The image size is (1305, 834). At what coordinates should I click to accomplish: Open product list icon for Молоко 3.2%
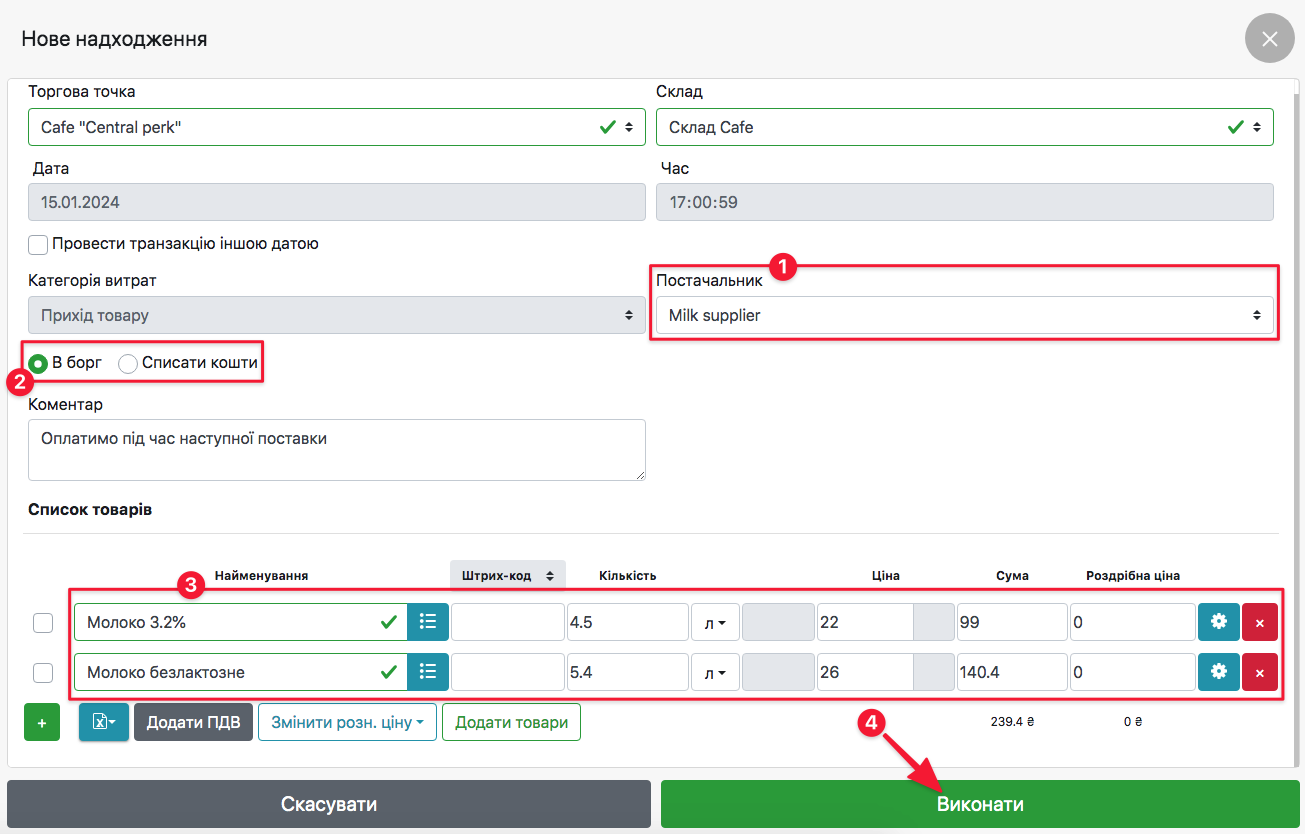pos(428,622)
